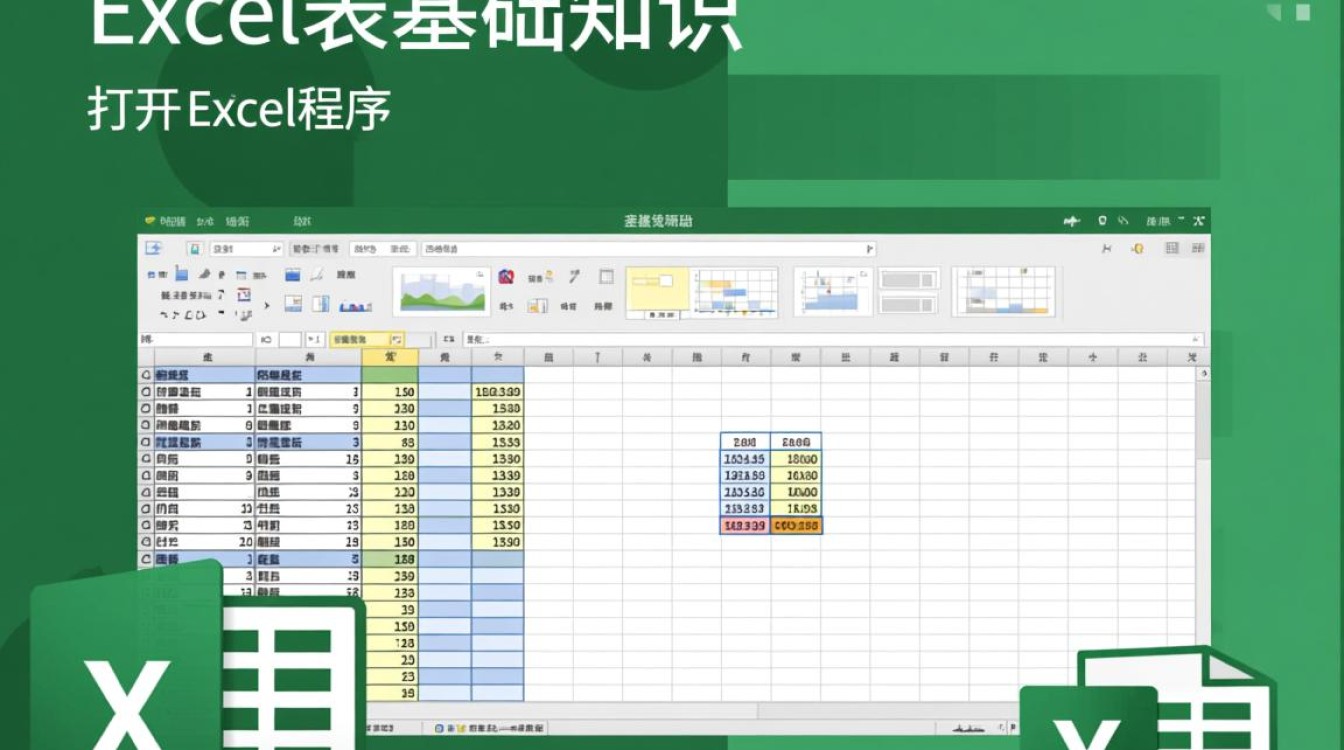Image resolution: width=1344 pixels, height=750 pixels.
Task: Click the name box left of formula bar
Action: click(x=196, y=340)
